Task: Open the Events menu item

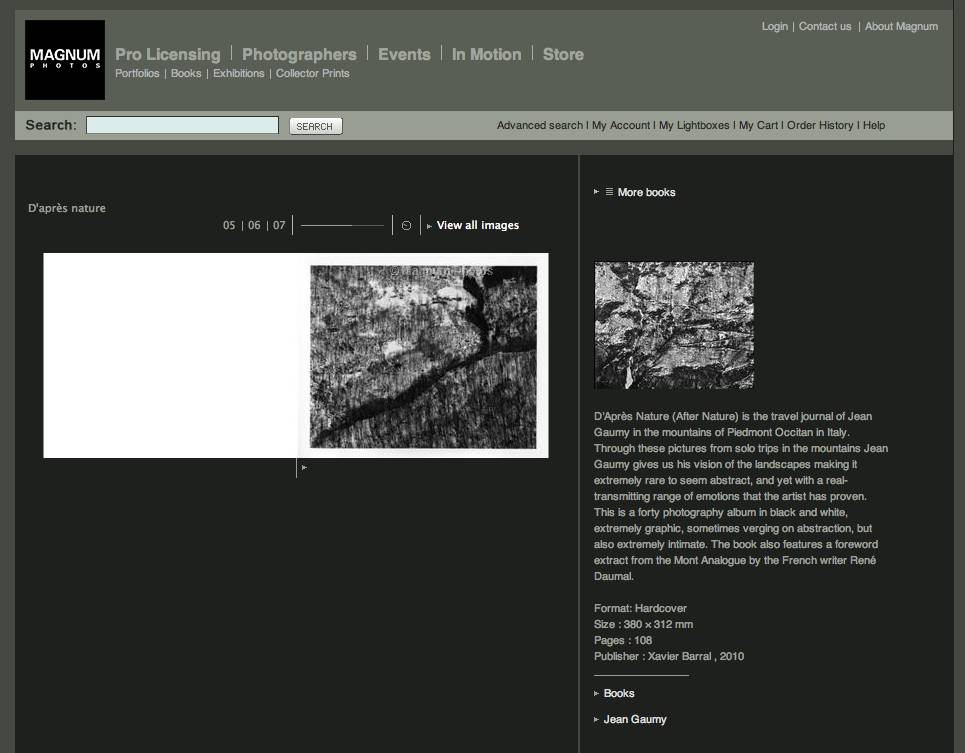Action: (x=404, y=54)
